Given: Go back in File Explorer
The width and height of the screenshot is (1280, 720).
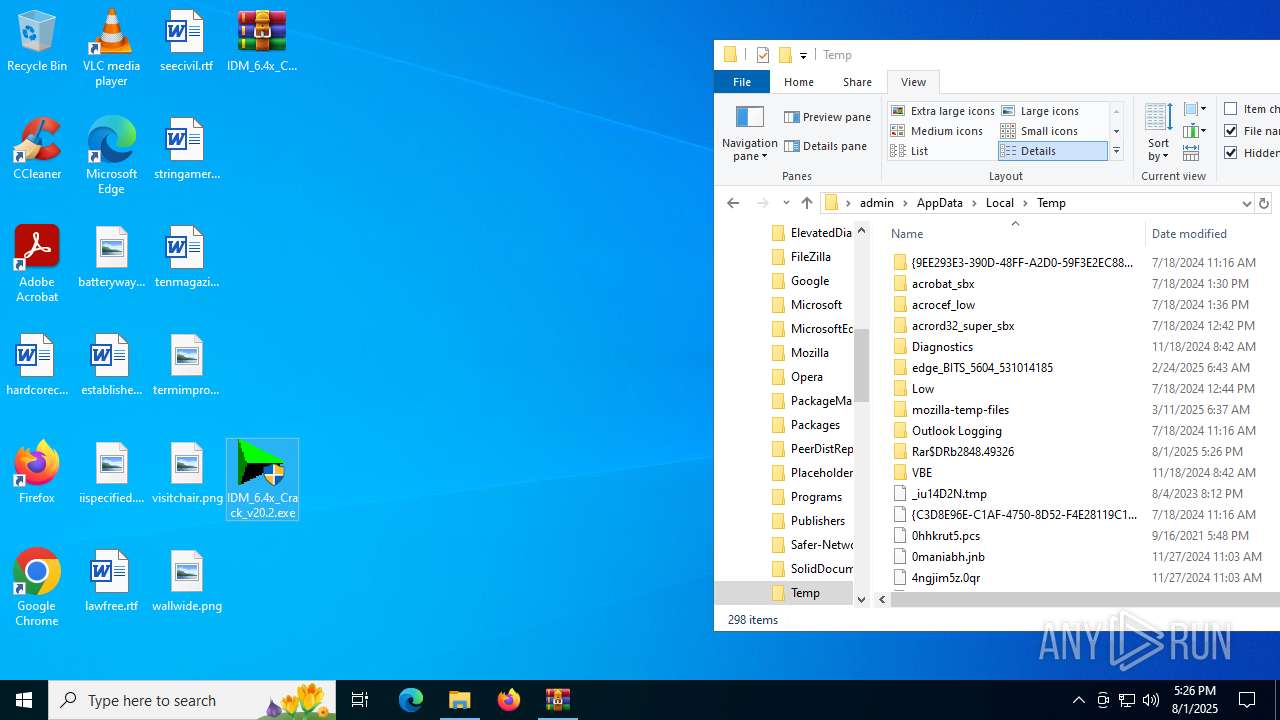Looking at the screenshot, I should (x=733, y=203).
